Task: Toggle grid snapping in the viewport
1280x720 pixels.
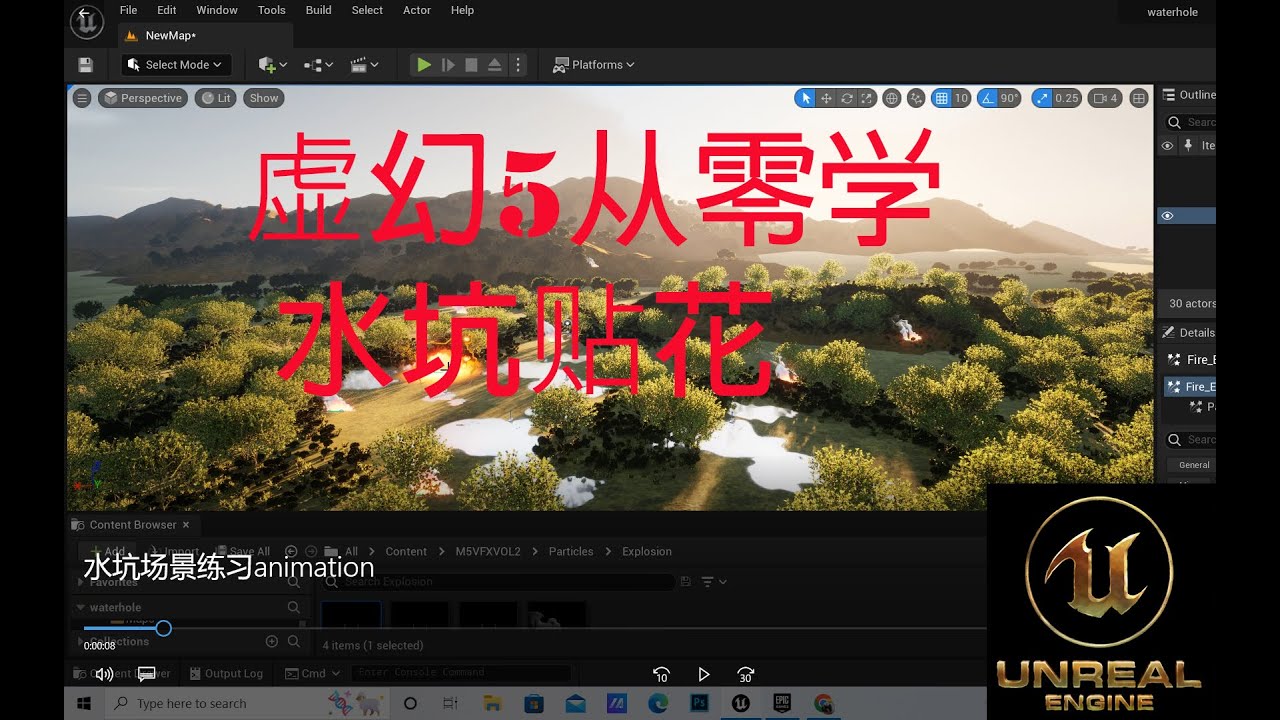Action: [x=941, y=98]
